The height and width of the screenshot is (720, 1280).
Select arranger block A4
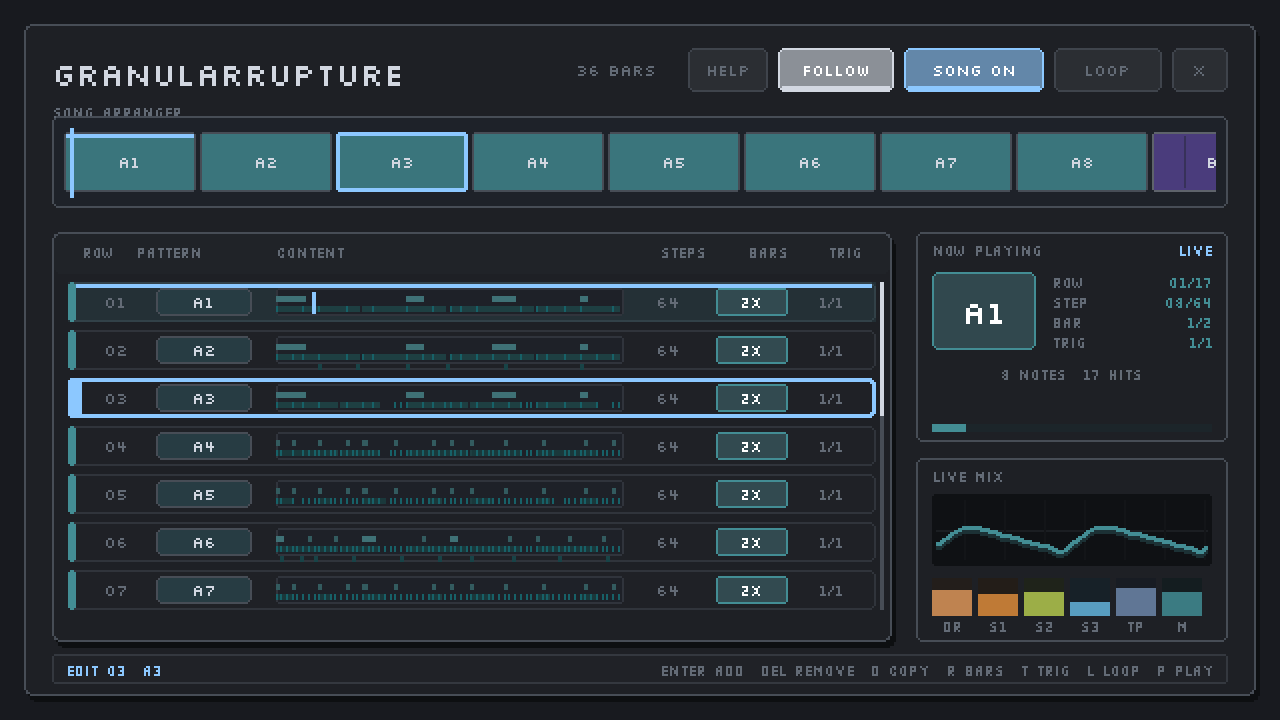coord(538,162)
